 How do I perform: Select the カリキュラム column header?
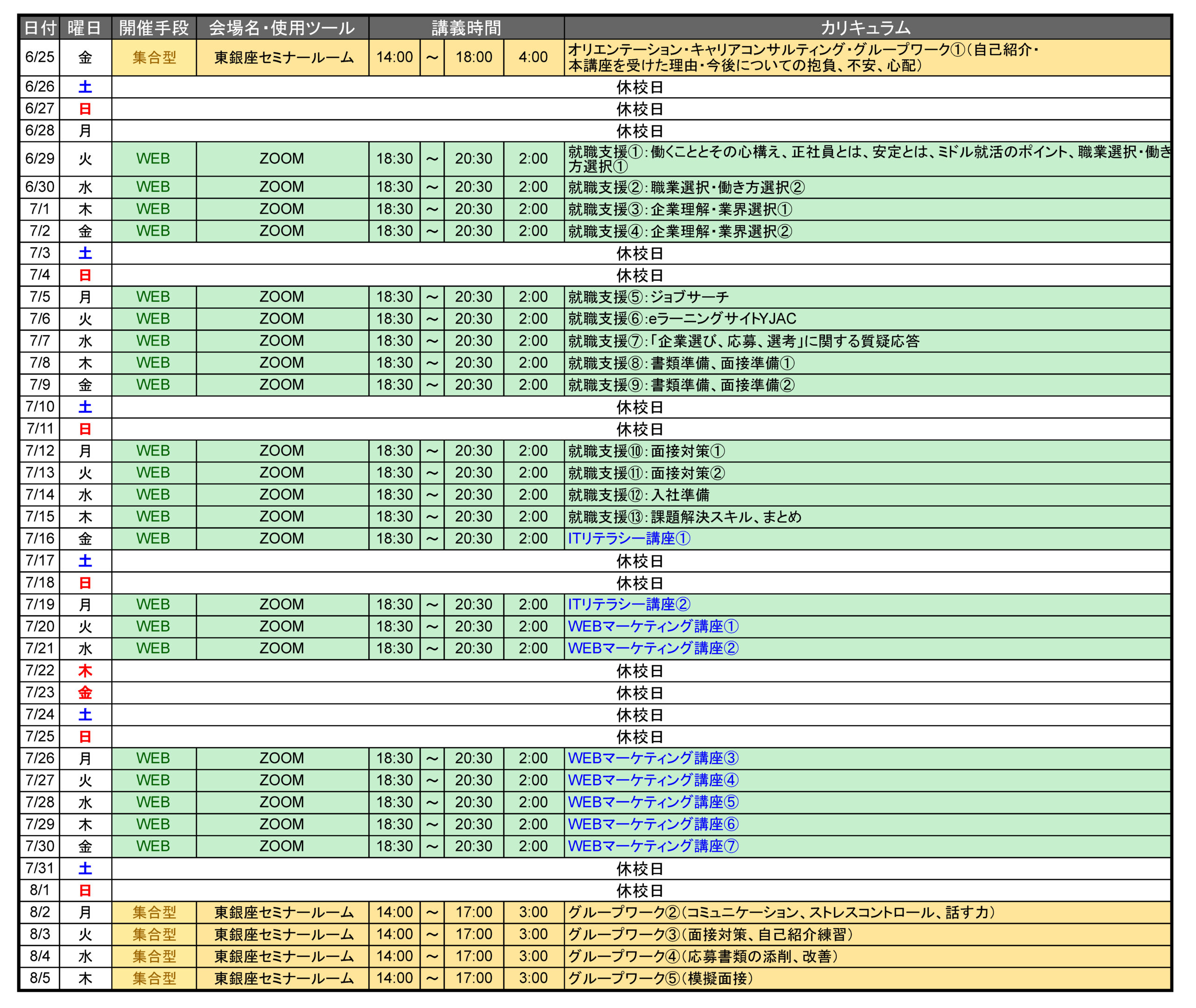point(868,28)
